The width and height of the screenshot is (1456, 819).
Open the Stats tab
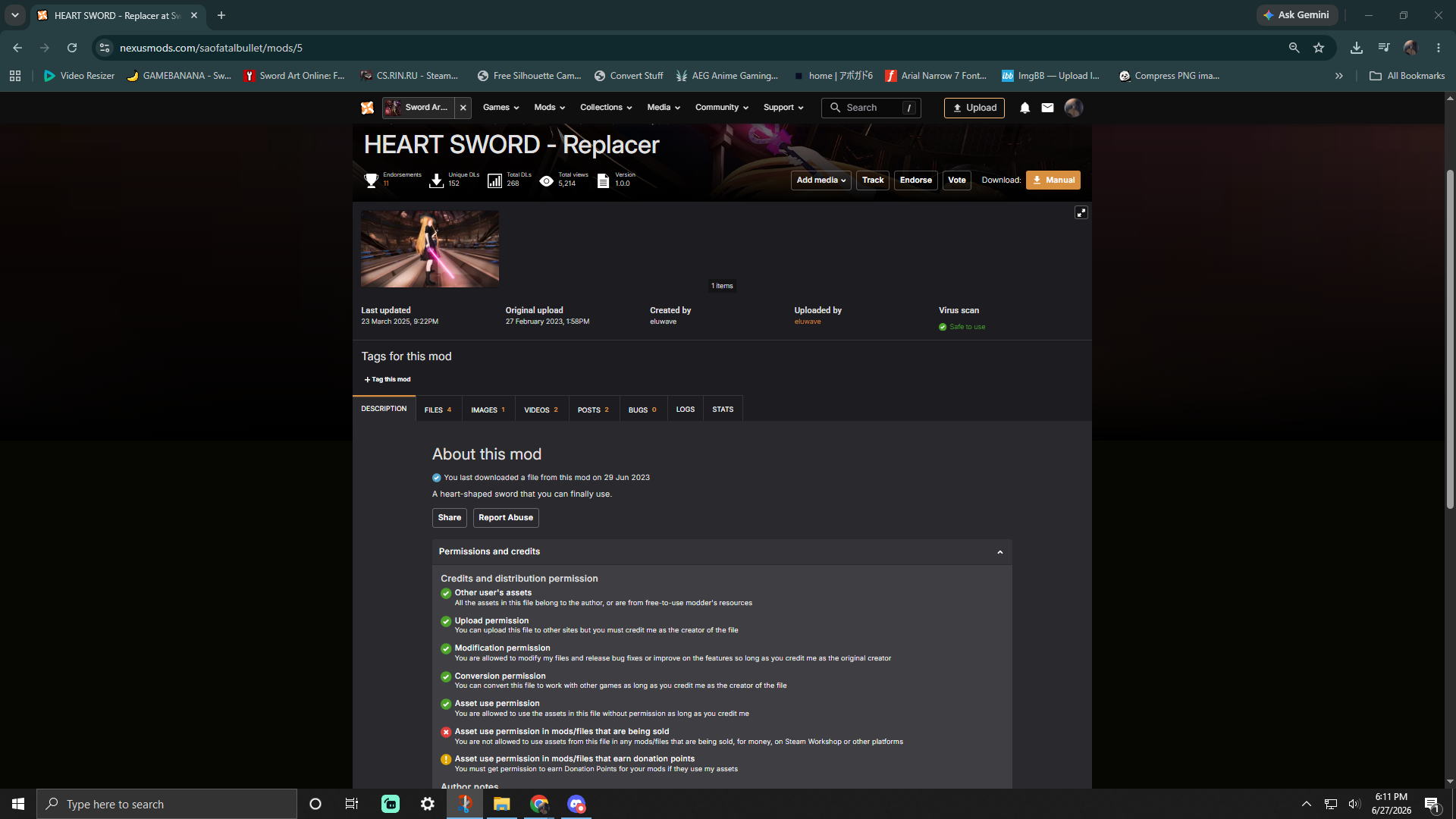(723, 409)
